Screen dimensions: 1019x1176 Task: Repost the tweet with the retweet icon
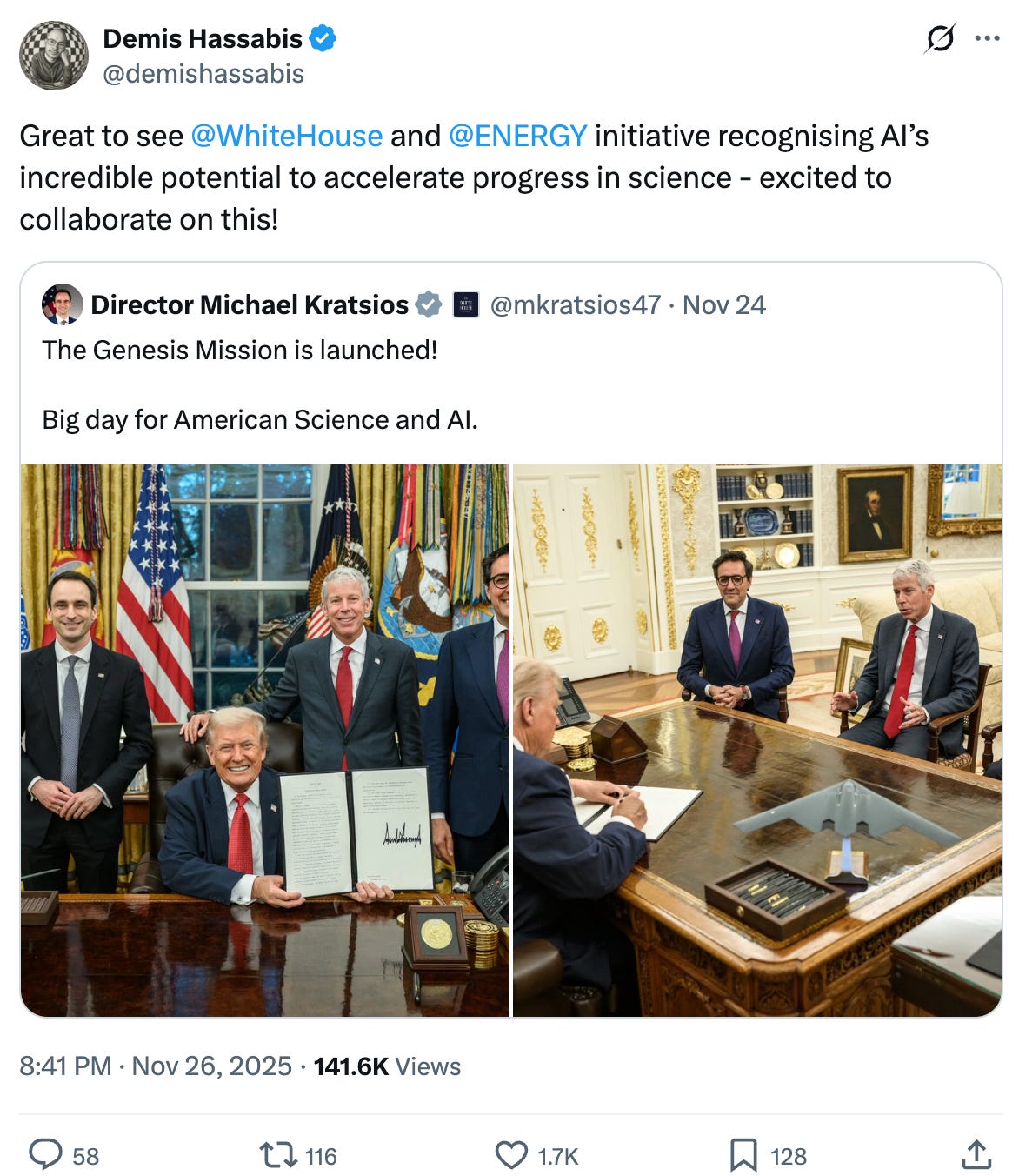pyautogui.click(x=277, y=1155)
